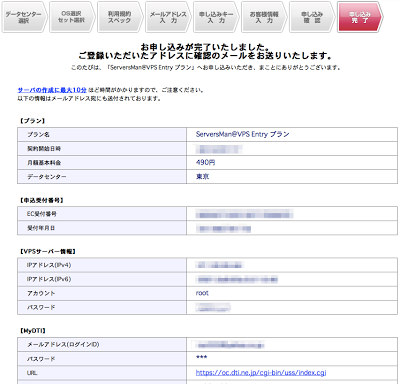Click the パスワード label under MyDTI
400x384 pixels.
click(x=102, y=359)
